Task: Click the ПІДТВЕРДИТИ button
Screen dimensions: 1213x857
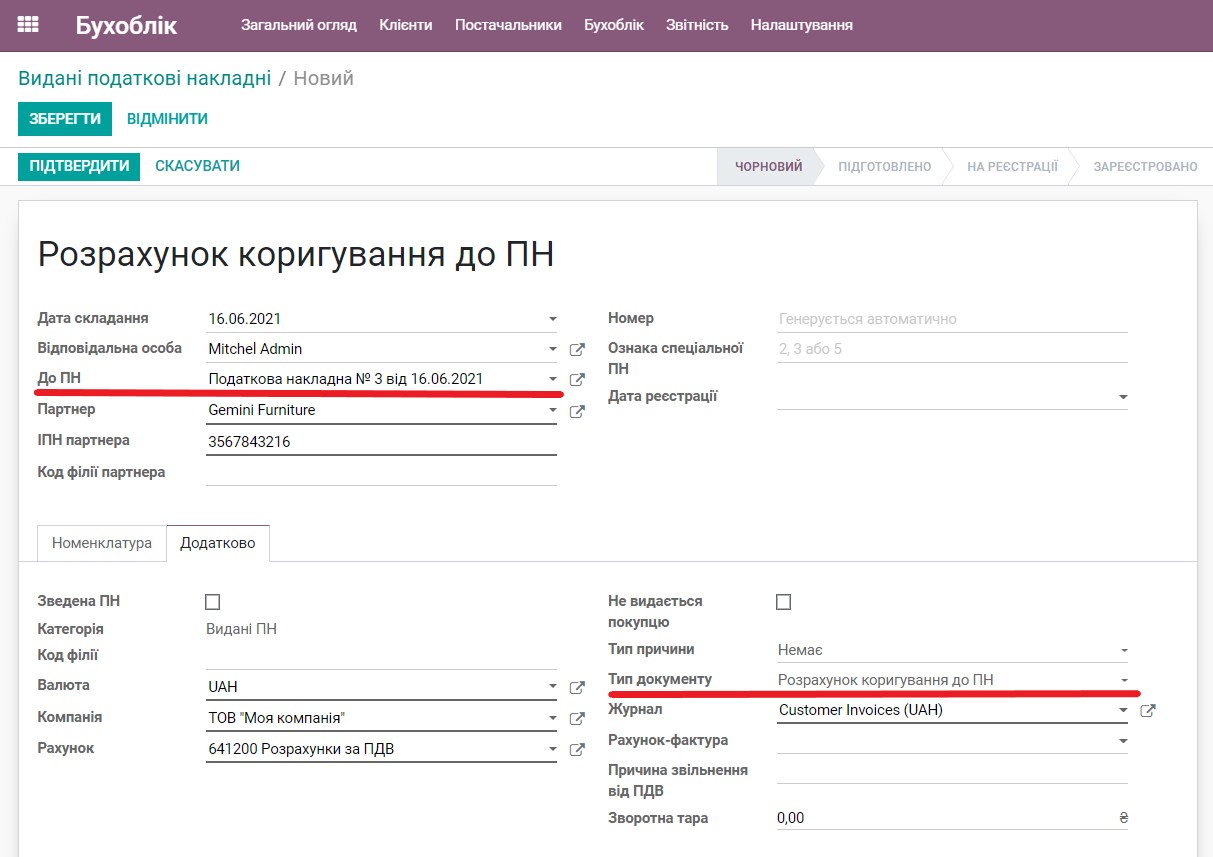Action: [x=78, y=166]
